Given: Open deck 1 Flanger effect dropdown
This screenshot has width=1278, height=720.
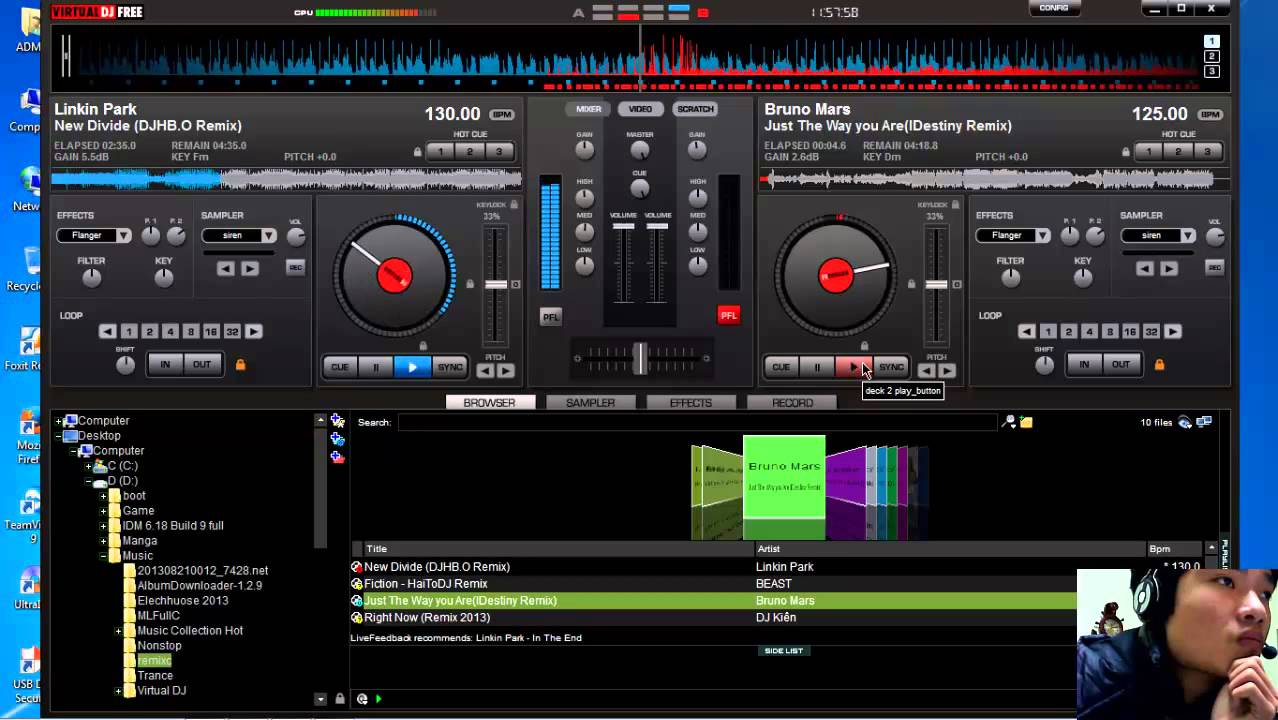Looking at the screenshot, I should click(x=94, y=235).
